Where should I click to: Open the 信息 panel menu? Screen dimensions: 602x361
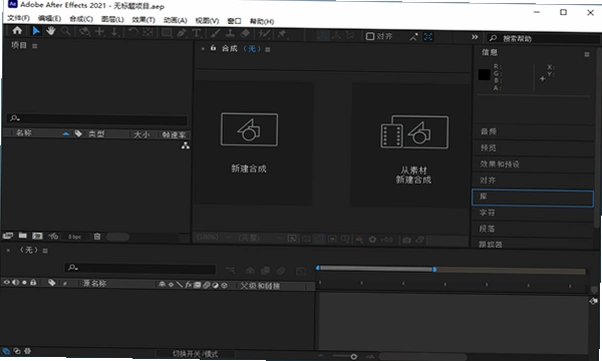point(587,55)
